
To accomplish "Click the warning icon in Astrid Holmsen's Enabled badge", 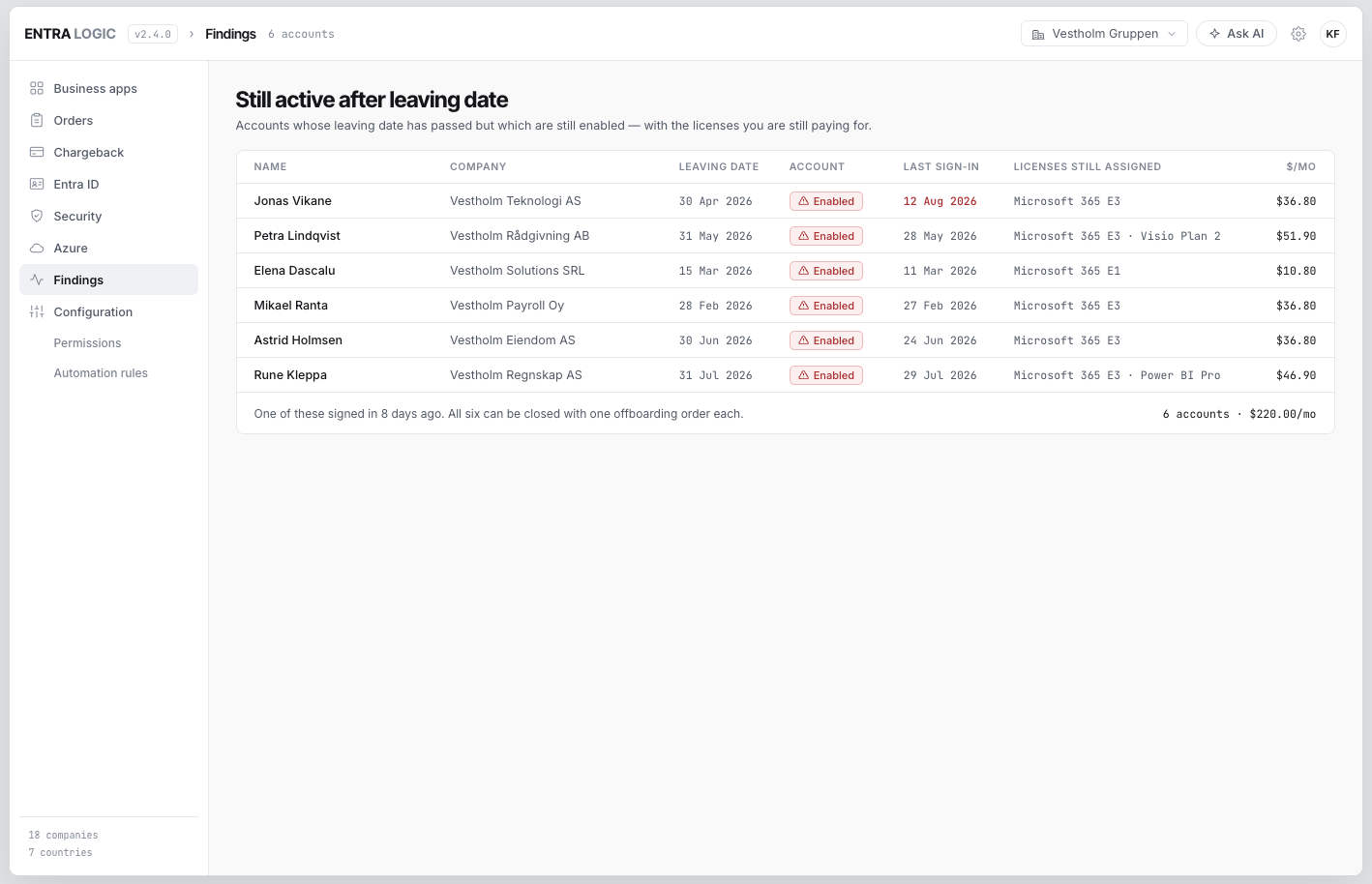I will tap(803, 340).
